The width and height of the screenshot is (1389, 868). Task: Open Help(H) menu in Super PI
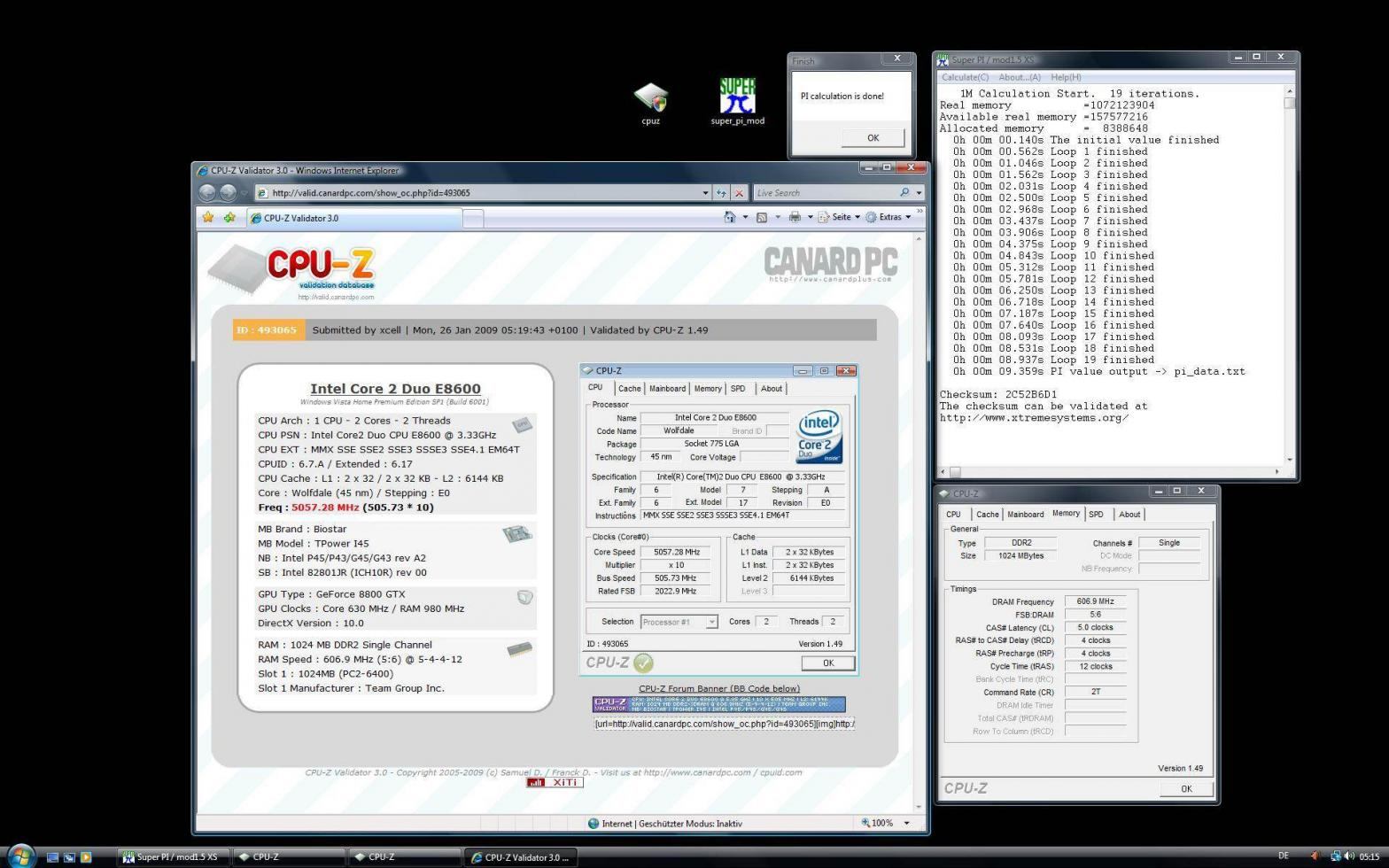1065,77
